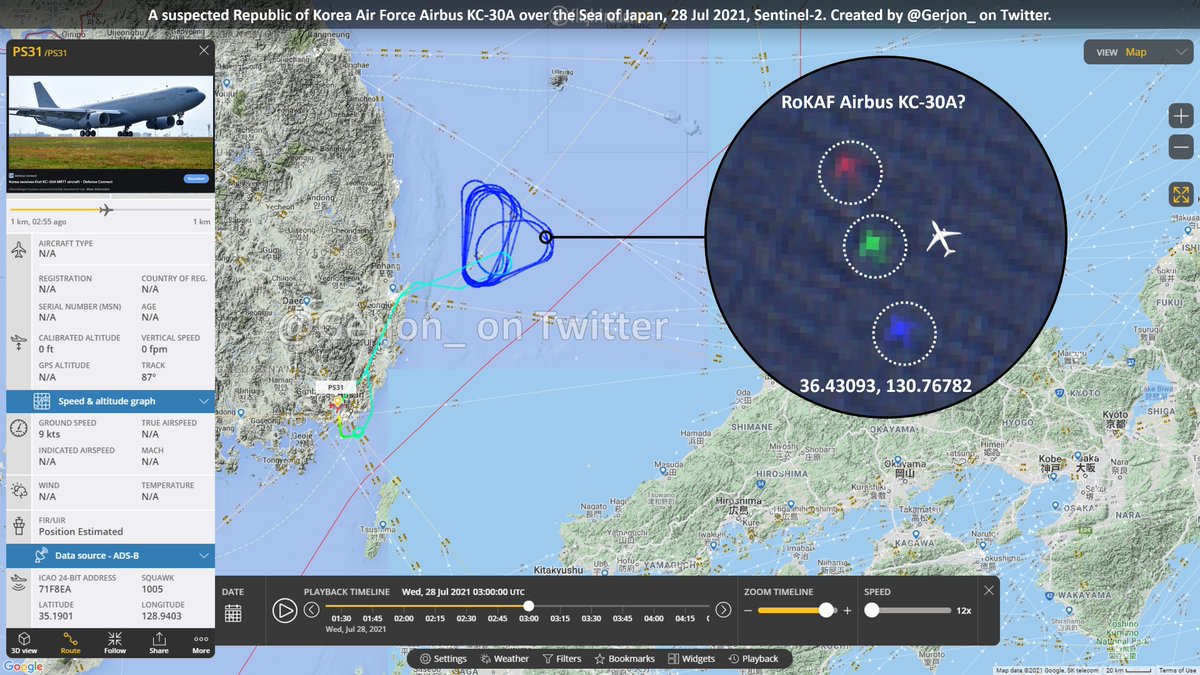Step playback timeline backward

click(311, 610)
